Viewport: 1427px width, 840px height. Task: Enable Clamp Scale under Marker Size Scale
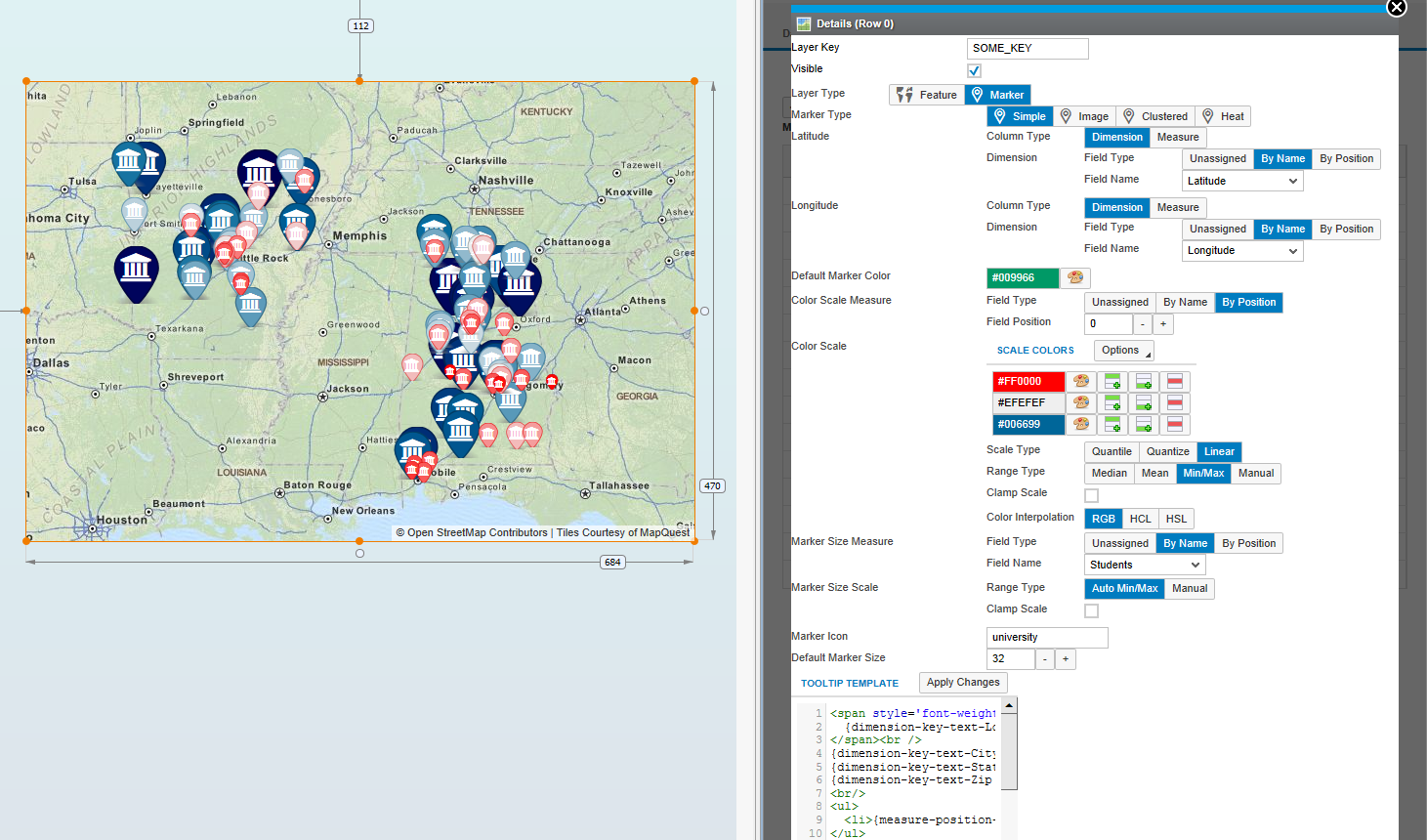1091,611
